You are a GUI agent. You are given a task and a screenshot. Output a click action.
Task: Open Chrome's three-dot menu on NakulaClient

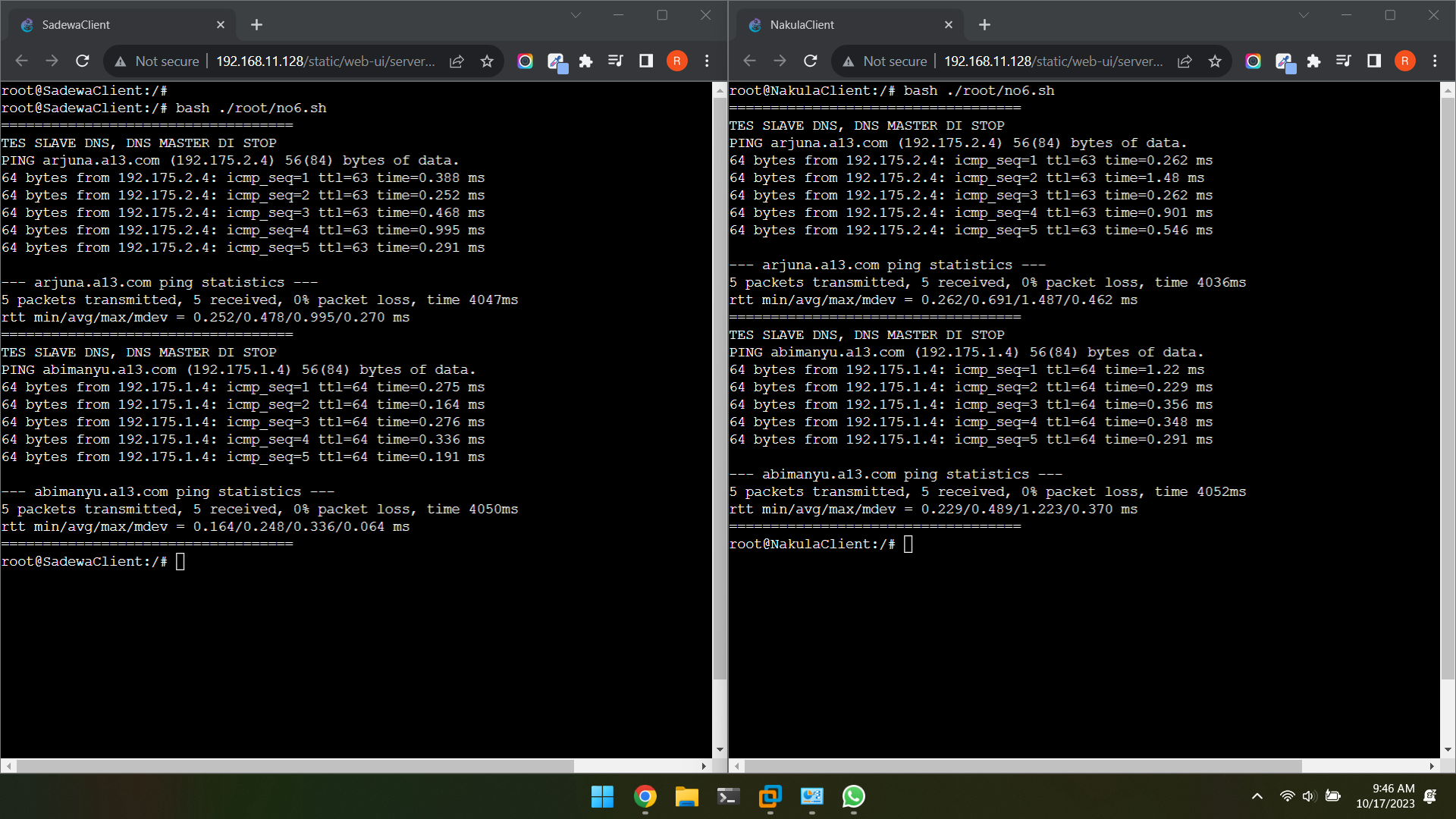tap(1435, 61)
